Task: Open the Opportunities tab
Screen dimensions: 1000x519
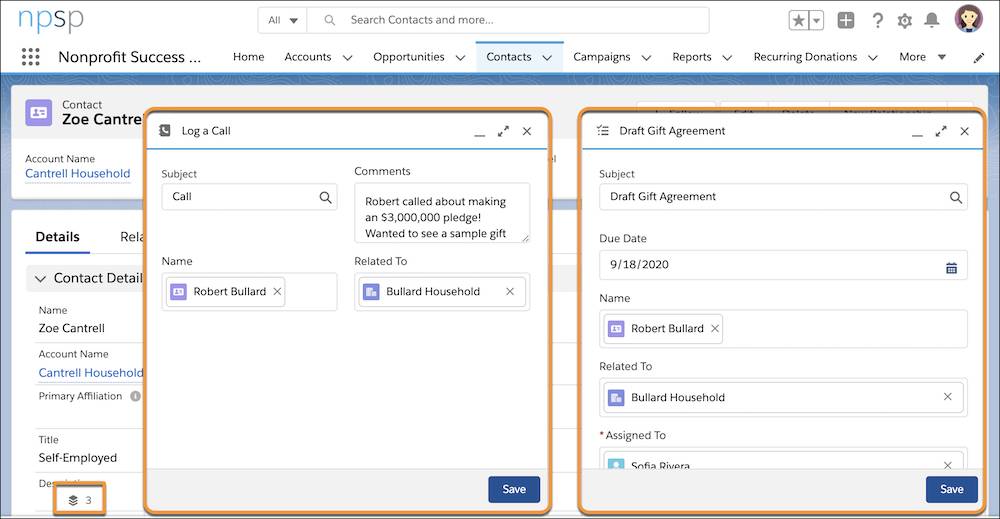Action: click(409, 57)
